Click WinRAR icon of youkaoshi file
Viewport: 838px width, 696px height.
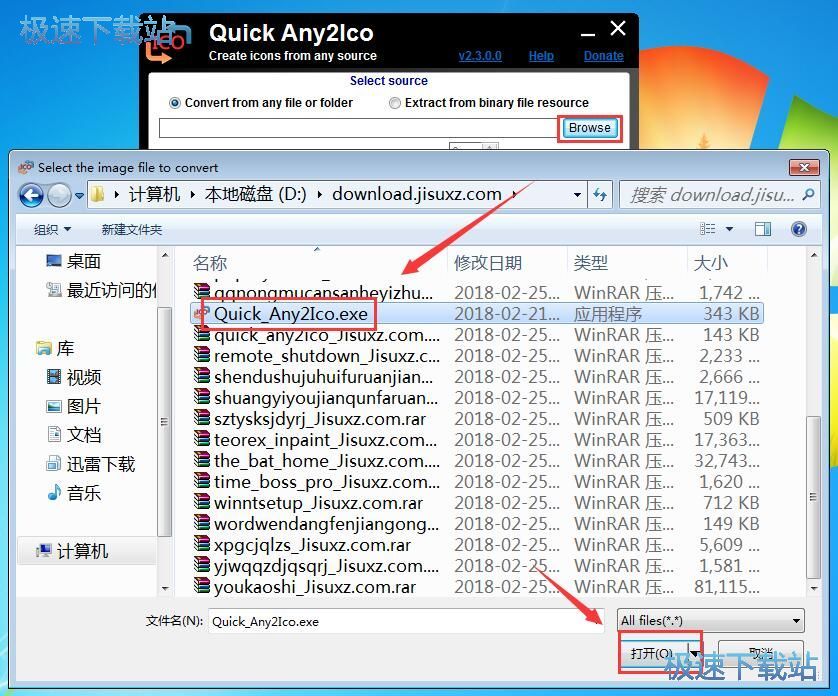pyautogui.click(x=201, y=585)
